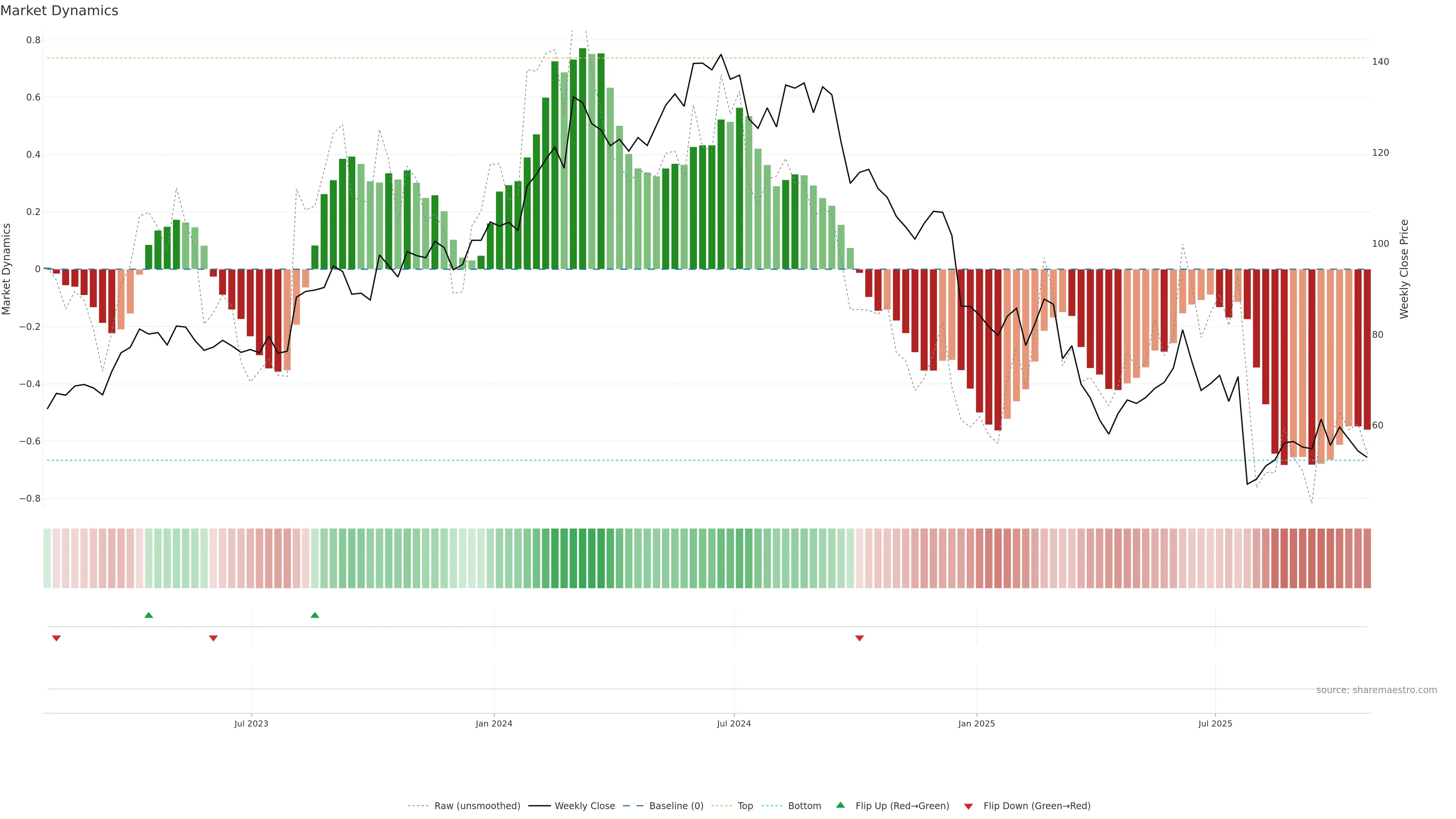The width and height of the screenshot is (1456, 819).
Task: Click the second green flip-up triangle marker
Action: (315, 615)
